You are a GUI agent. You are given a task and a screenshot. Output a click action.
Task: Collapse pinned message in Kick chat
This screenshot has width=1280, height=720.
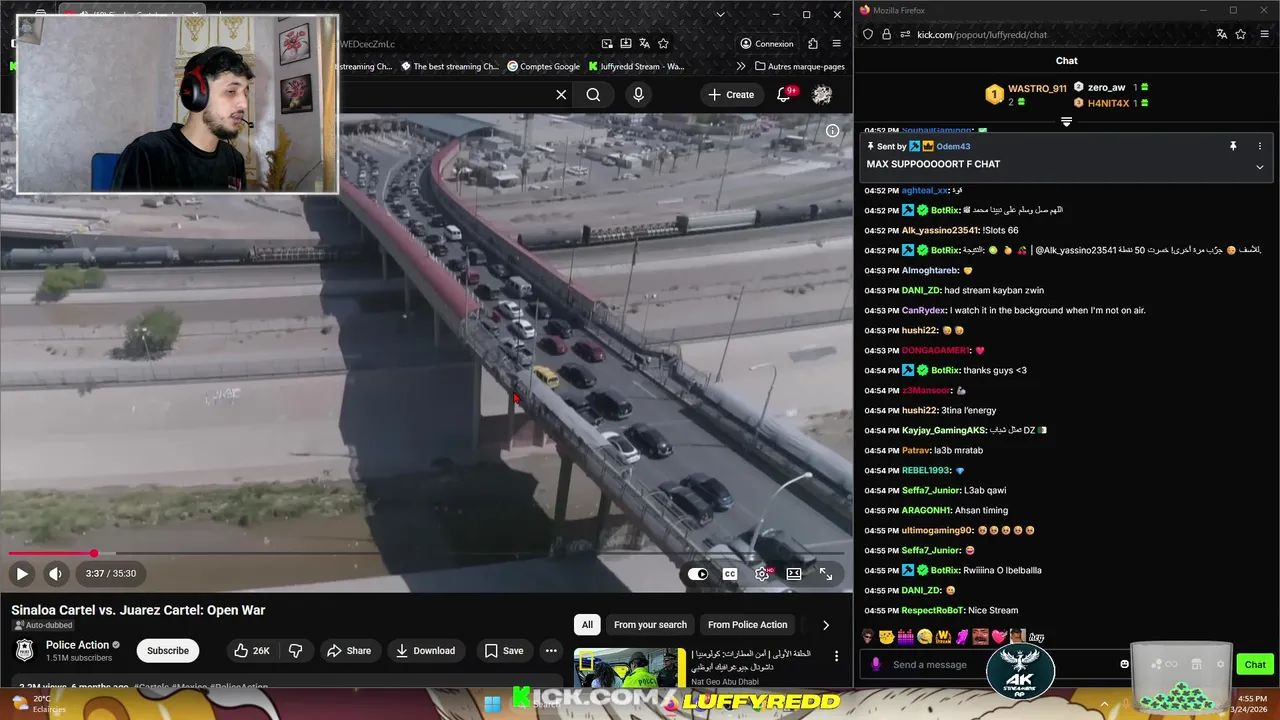pyautogui.click(x=1259, y=167)
